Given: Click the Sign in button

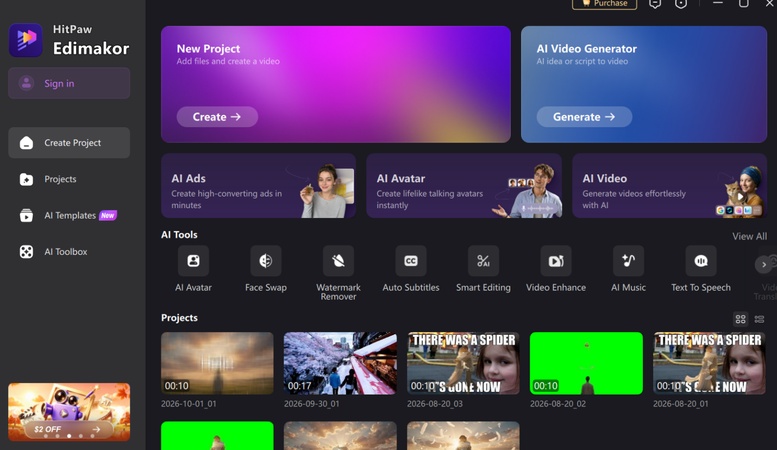Looking at the screenshot, I should pos(69,83).
